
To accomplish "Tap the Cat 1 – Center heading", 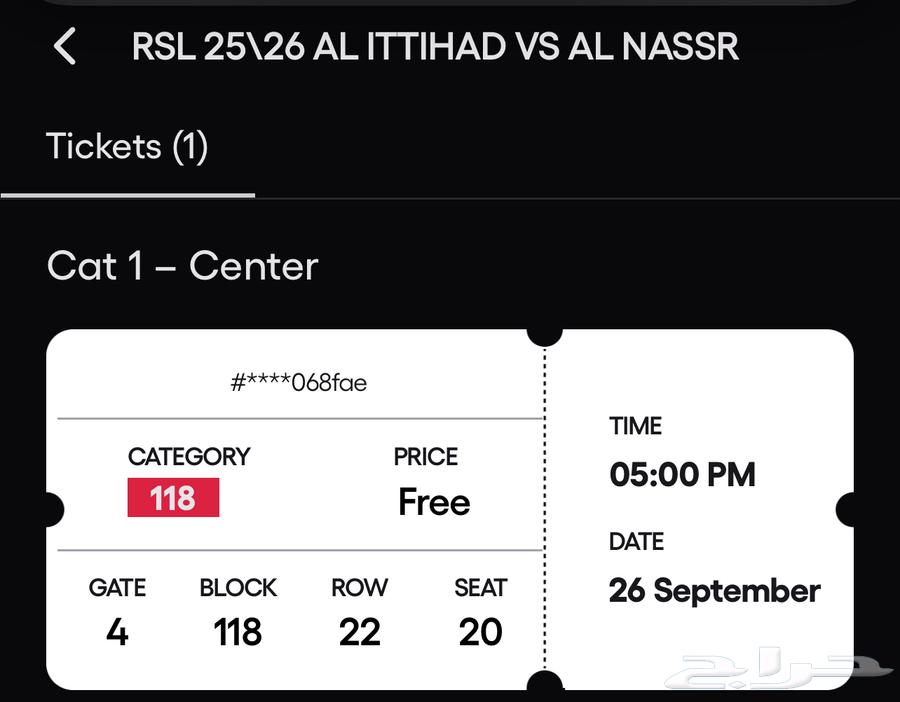I will [182, 265].
